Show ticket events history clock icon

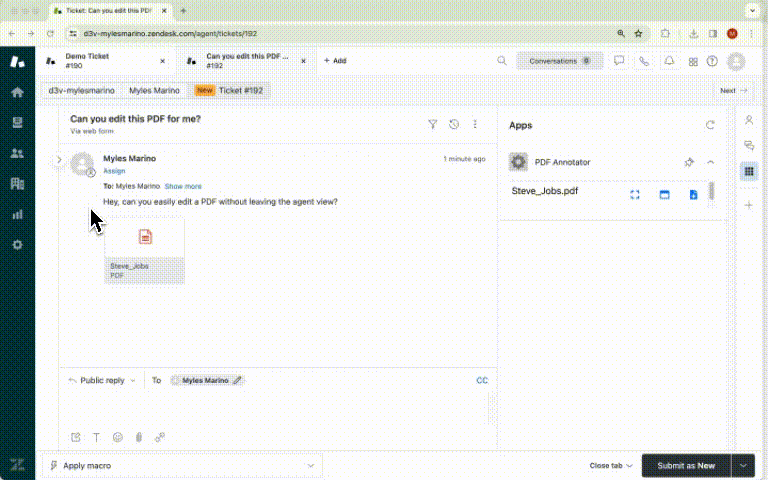click(x=454, y=125)
